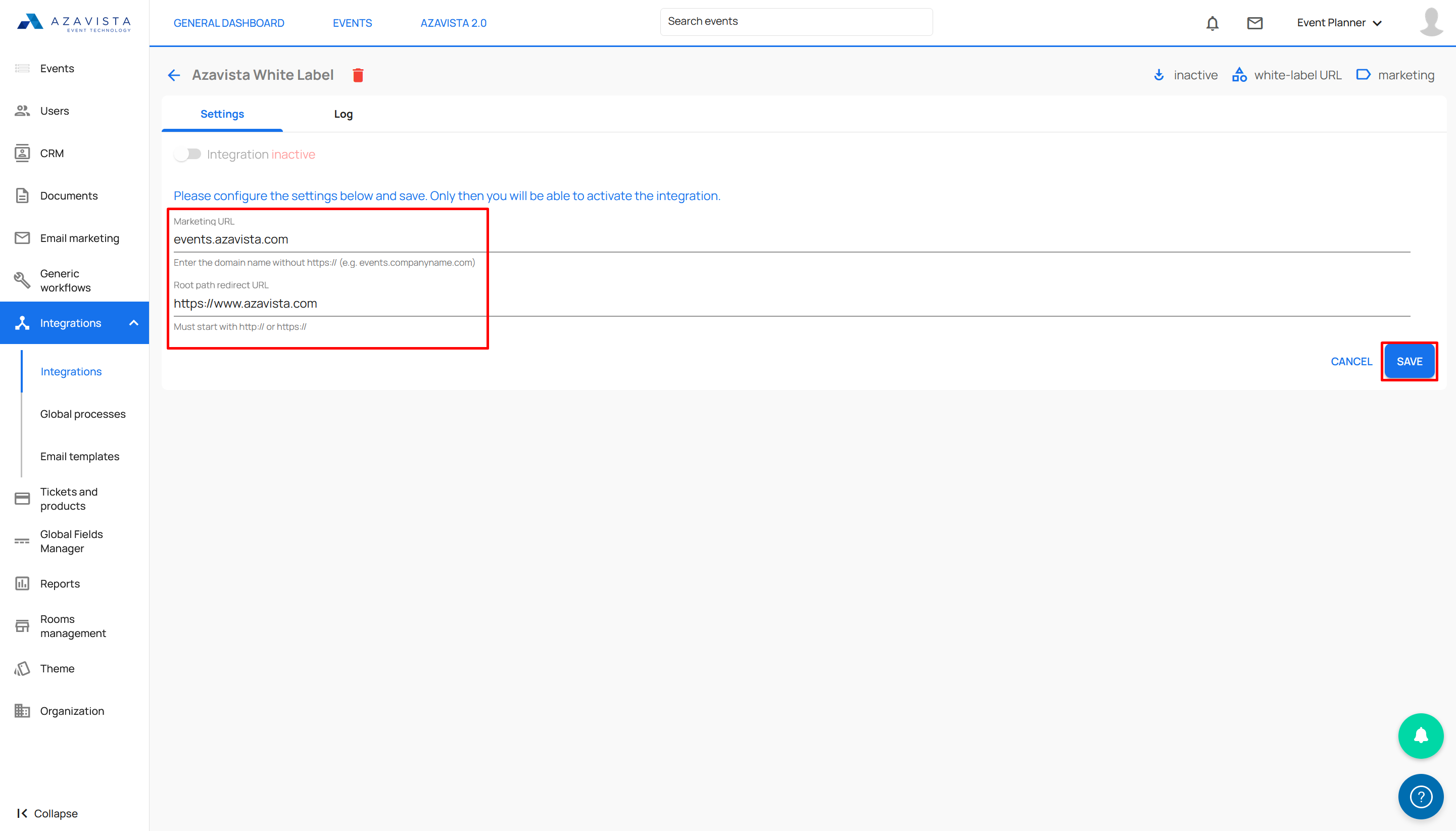1456x831 pixels.
Task: Click the Organization building icon
Action: pyautogui.click(x=22, y=711)
